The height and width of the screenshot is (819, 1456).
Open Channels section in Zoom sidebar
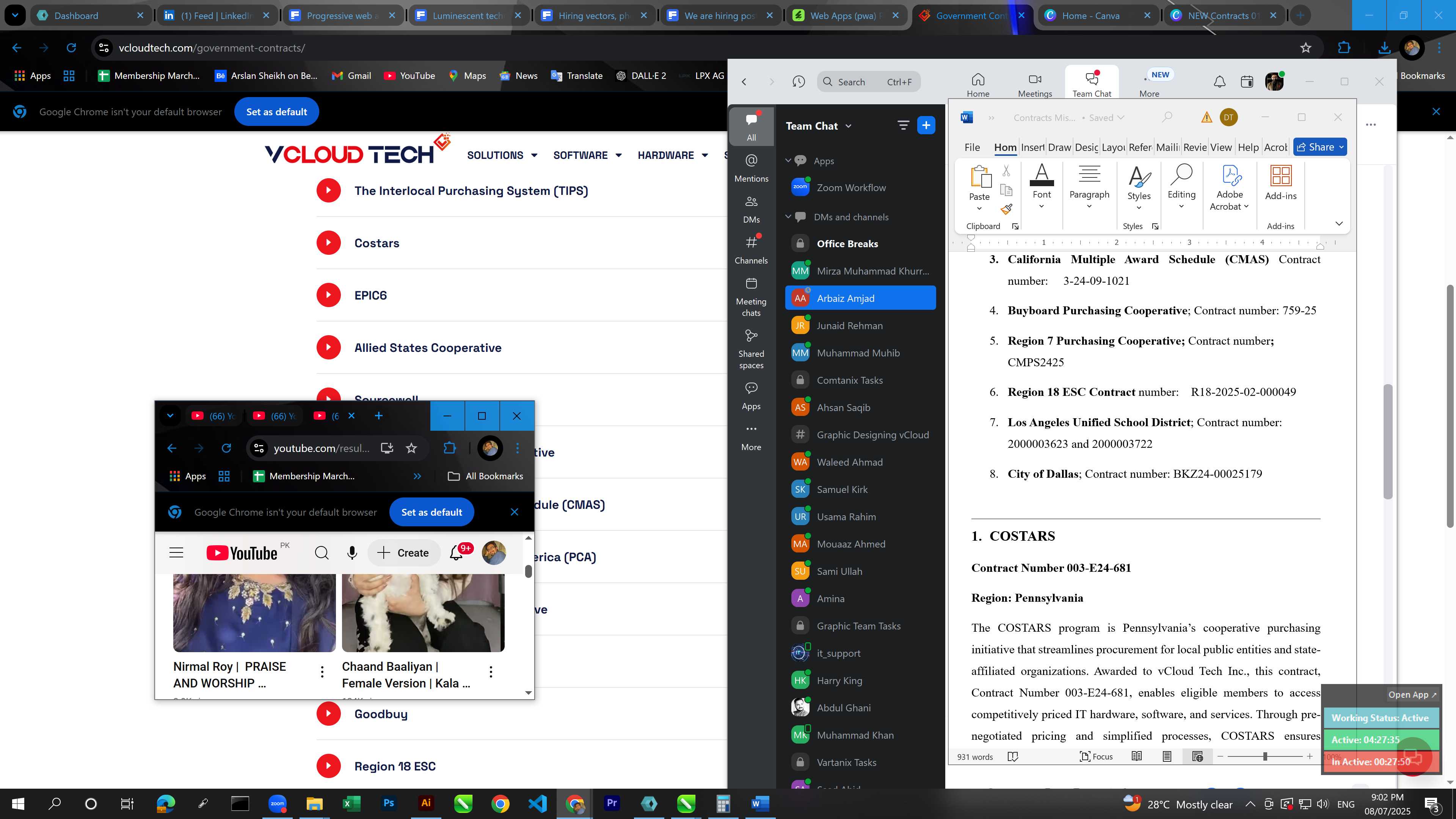751,250
